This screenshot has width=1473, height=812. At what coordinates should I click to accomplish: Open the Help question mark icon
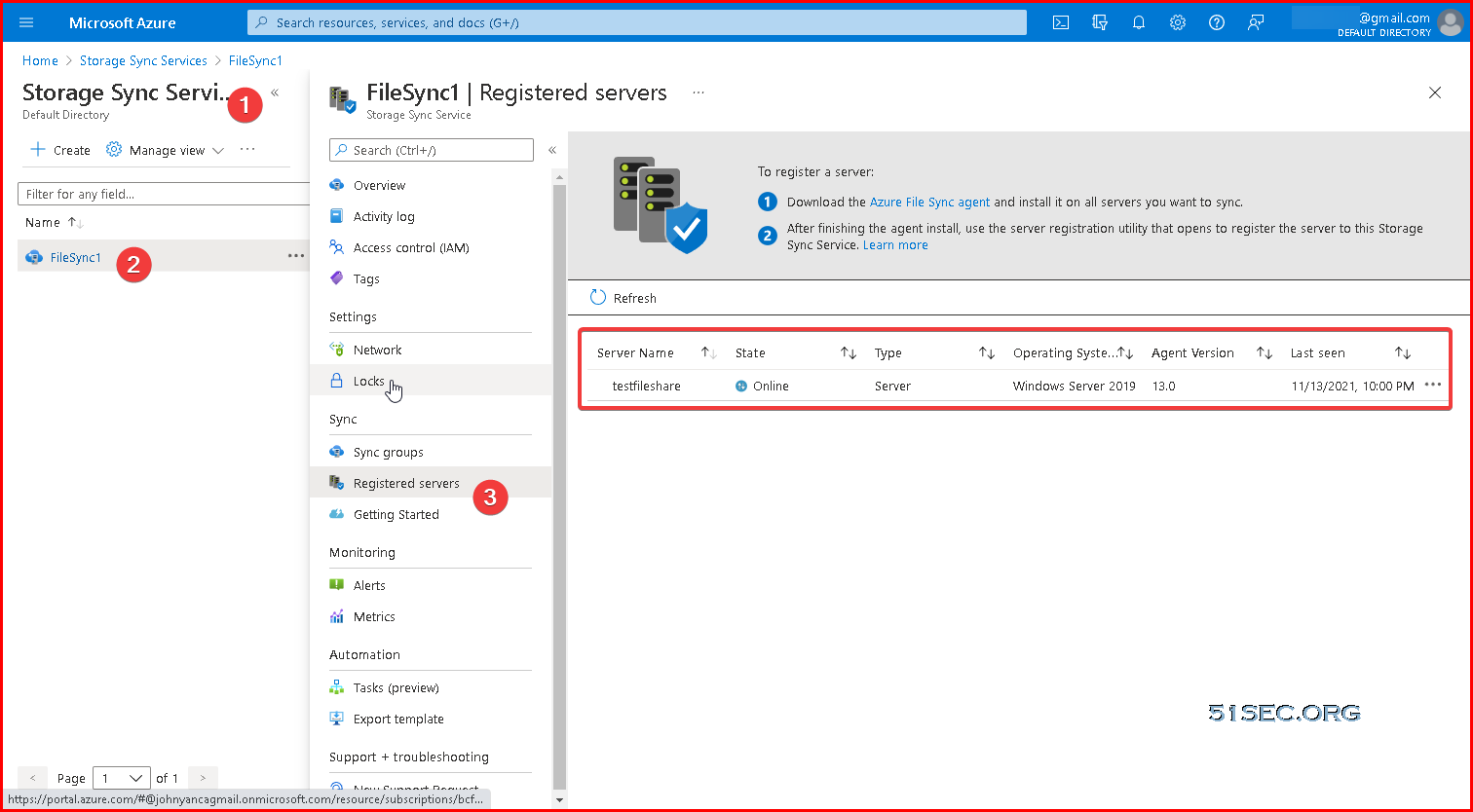click(x=1217, y=22)
